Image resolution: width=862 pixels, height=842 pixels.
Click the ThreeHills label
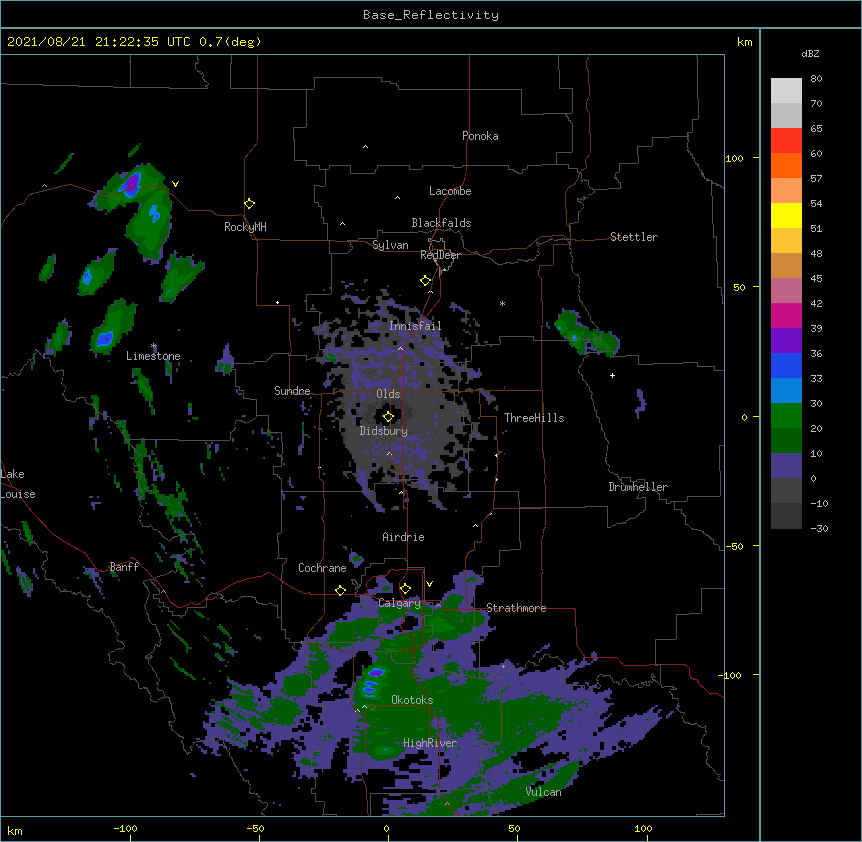(x=534, y=418)
